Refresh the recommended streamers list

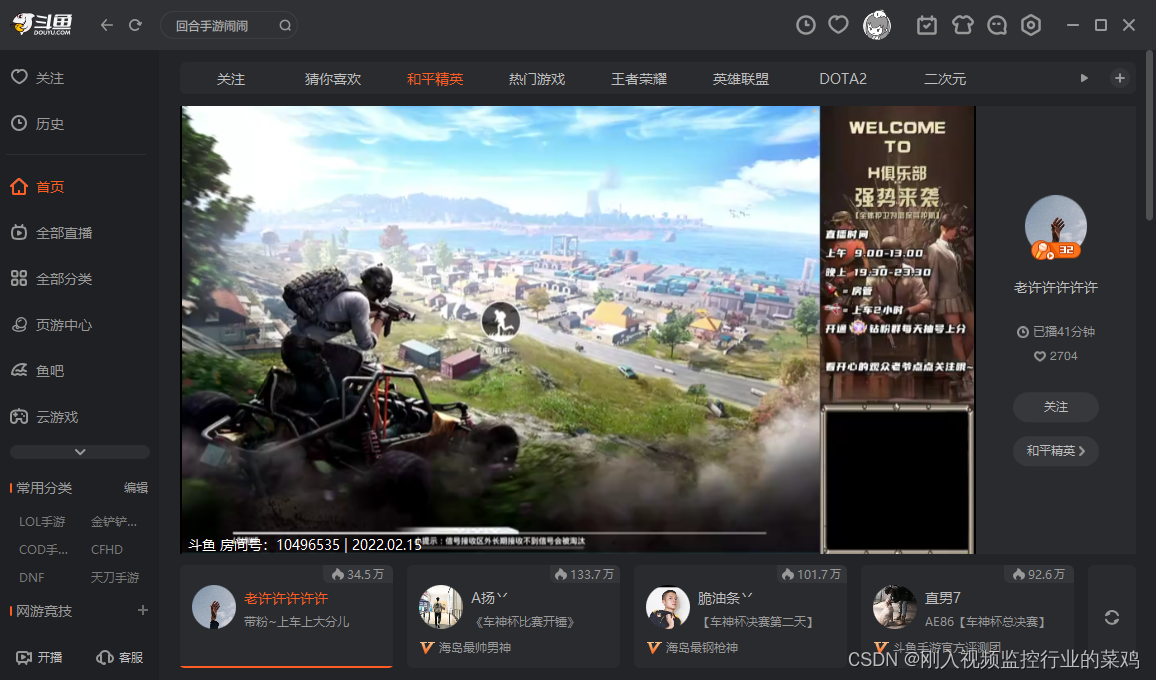coord(1112,617)
